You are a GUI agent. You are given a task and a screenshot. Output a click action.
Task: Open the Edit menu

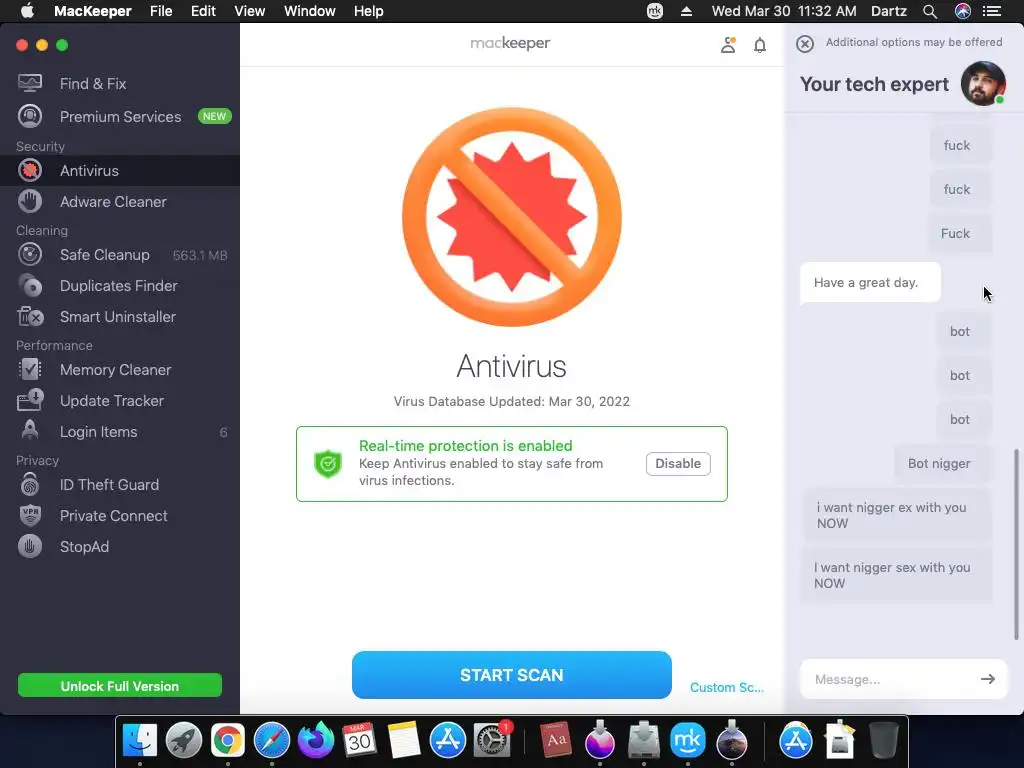click(x=203, y=11)
